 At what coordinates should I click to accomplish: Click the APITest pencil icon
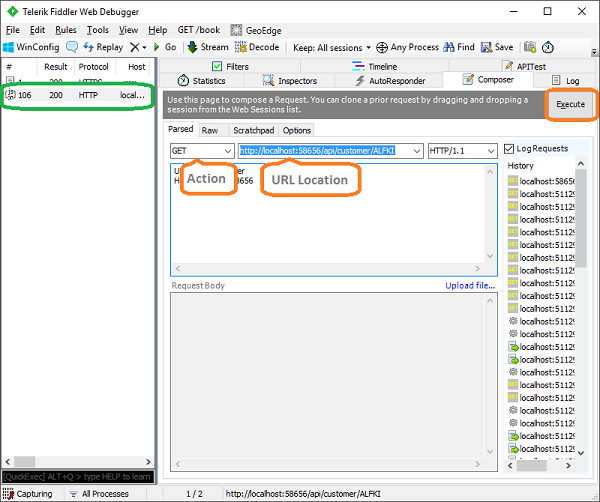(508, 66)
